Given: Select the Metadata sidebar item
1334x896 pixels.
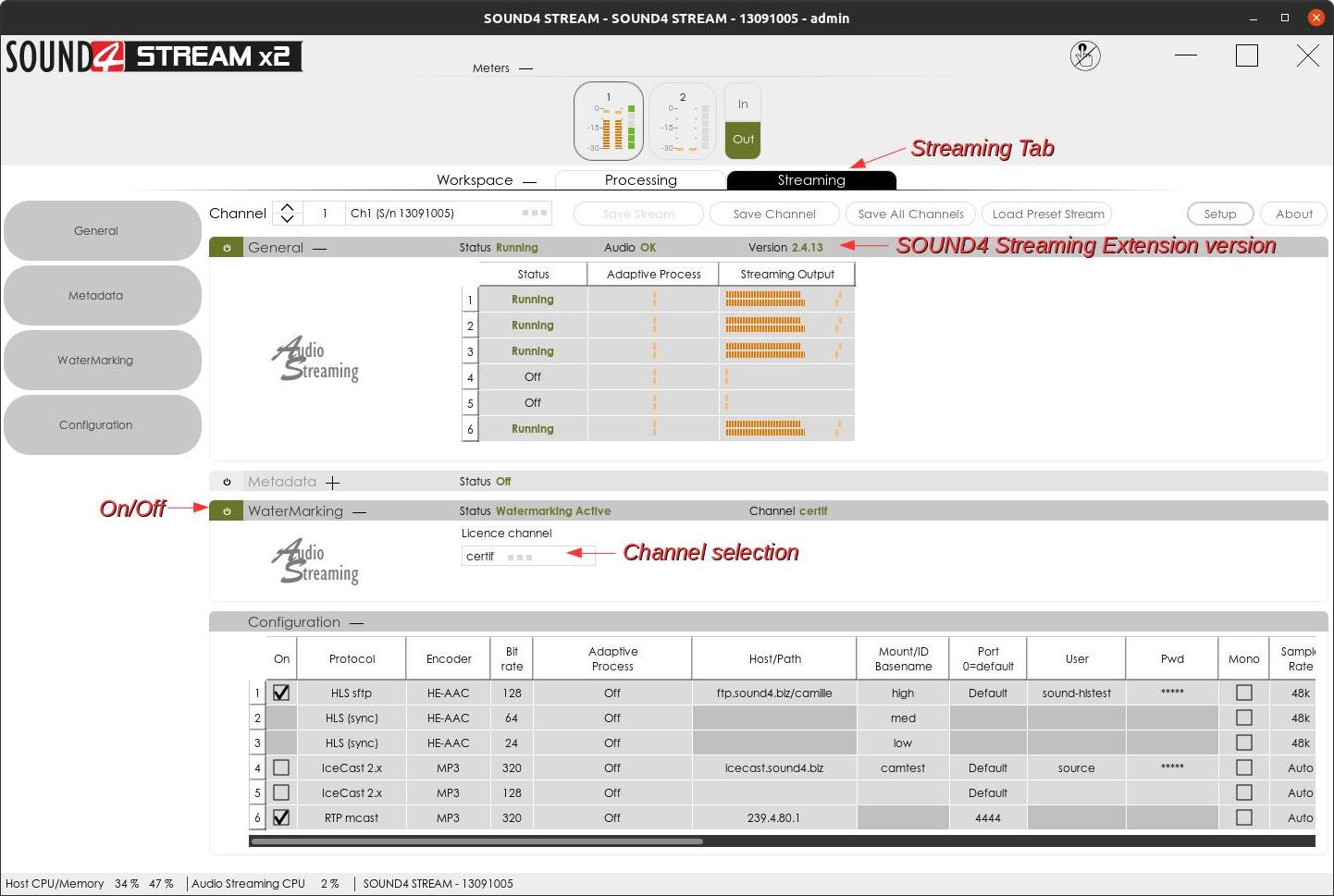Looking at the screenshot, I should pos(103,296).
